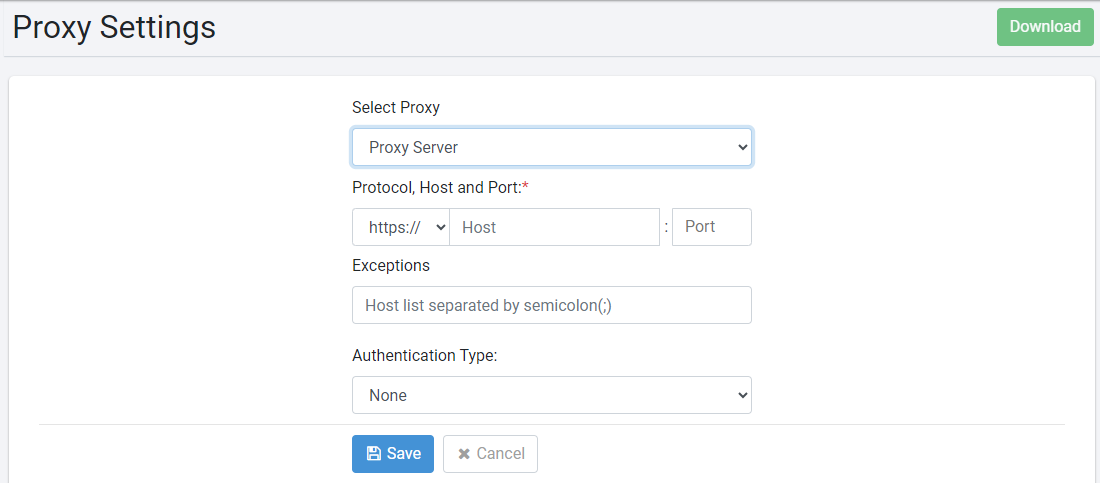Click the green Download button

tap(1045, 27)
